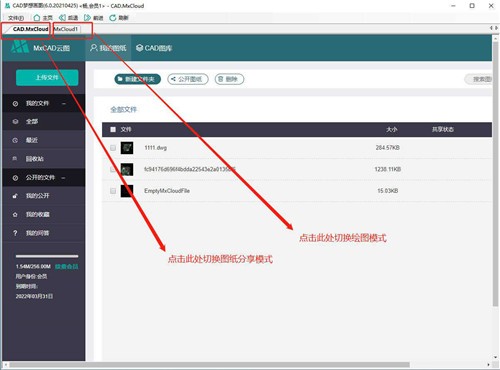Click the horizontal scrollbar at the bottom
This screenshot has width=500, height=370.
point(208,365)
